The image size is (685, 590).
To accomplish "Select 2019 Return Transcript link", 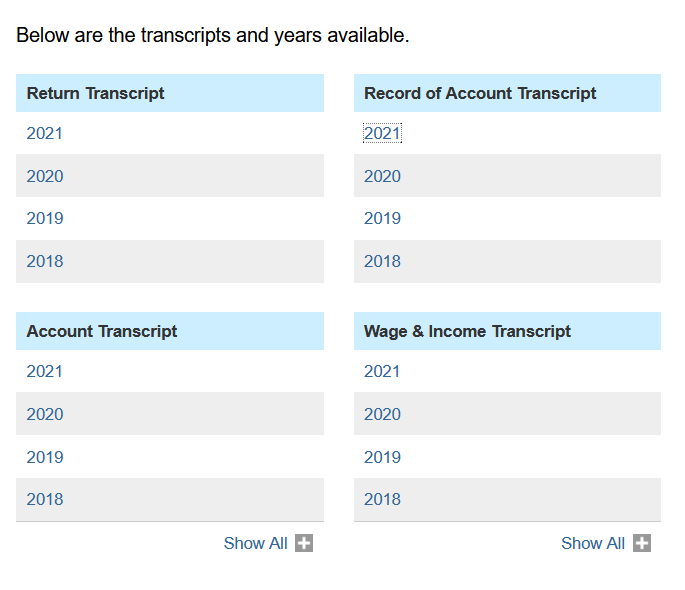I will (x=45, y=218).
